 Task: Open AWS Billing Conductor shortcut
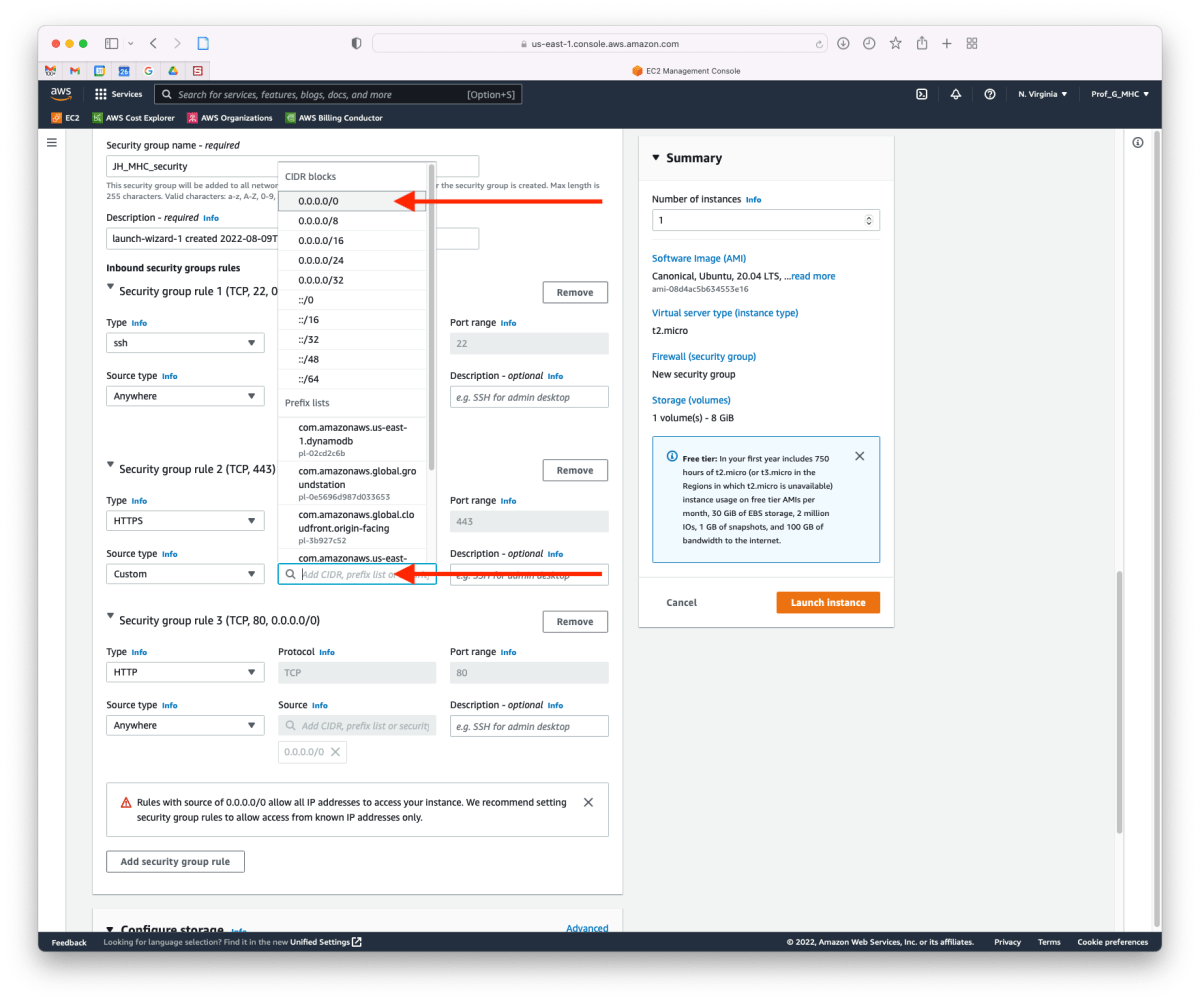tap(334, 118)
